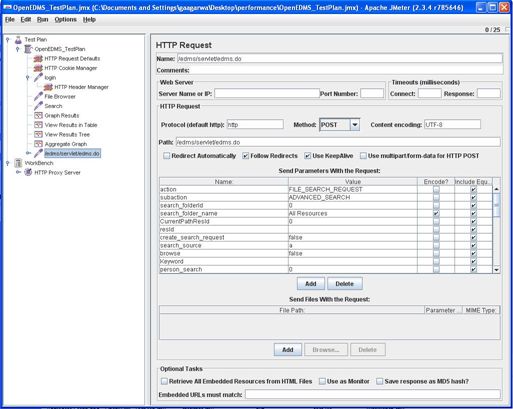Open the Help menu
Viewport: 513px width, 409px height.
89,20
